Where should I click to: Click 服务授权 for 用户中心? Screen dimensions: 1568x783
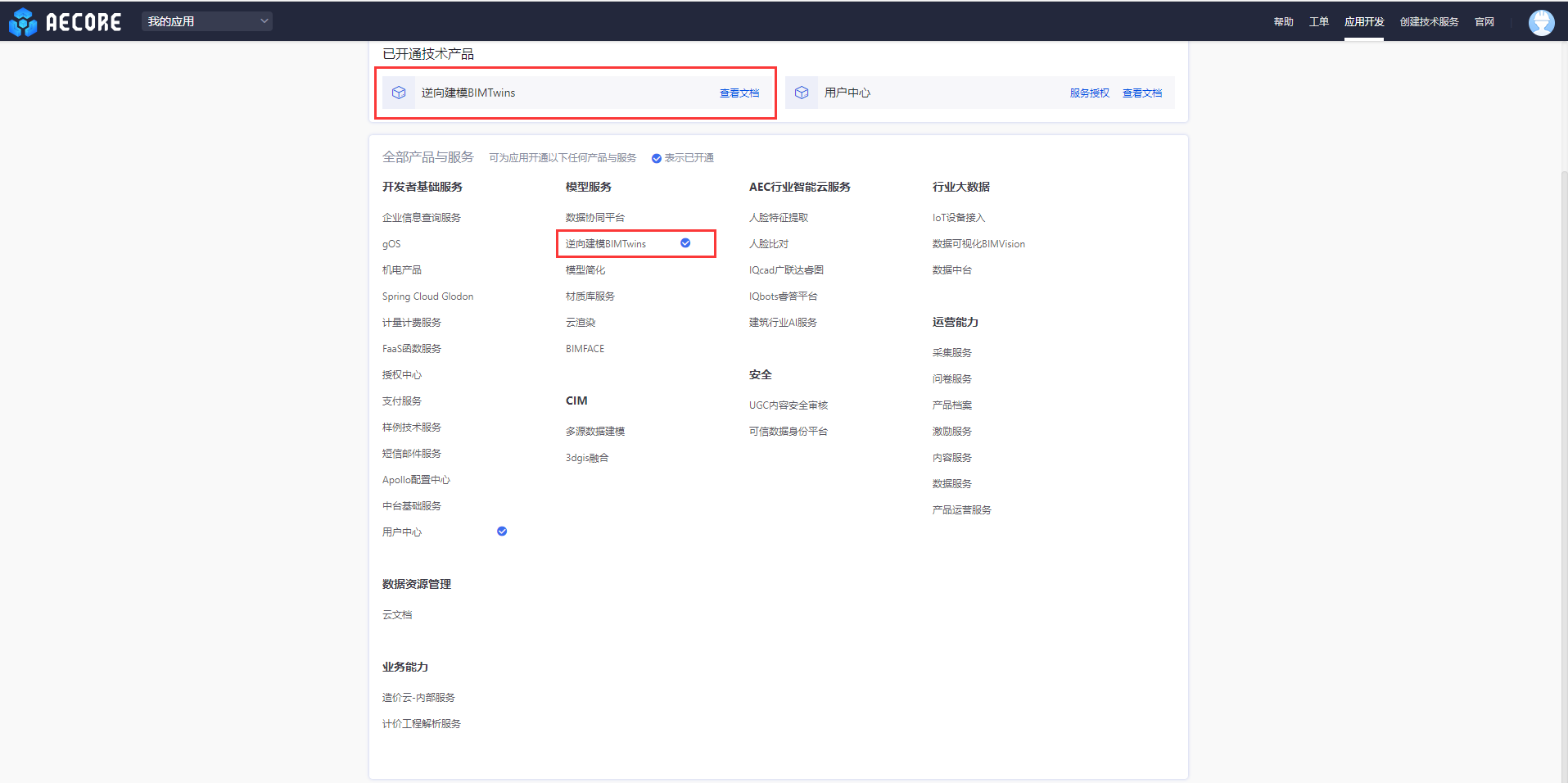(1089, 93)
